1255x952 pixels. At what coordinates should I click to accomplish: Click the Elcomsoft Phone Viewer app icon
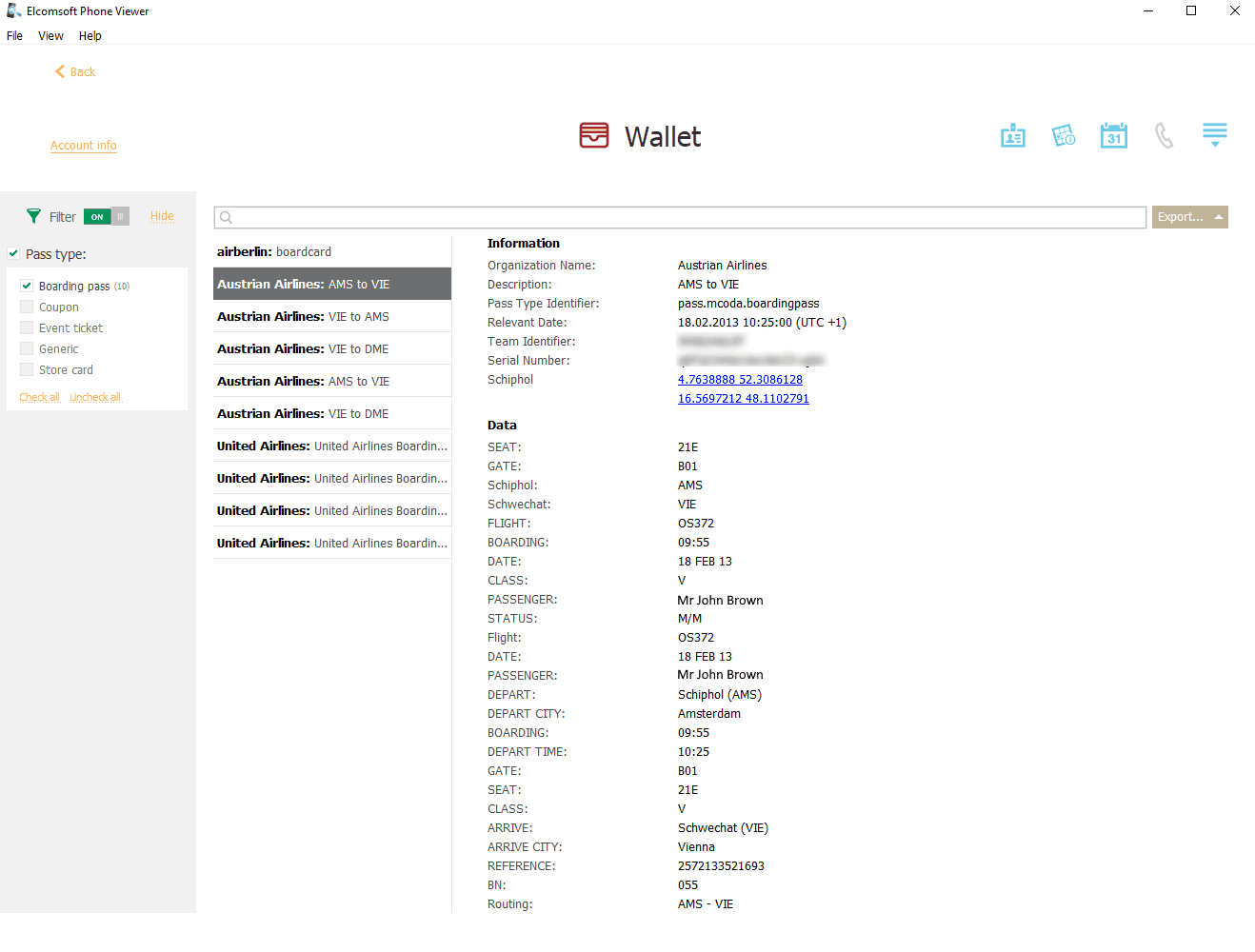pyautogui.click(x=13, y=11)
